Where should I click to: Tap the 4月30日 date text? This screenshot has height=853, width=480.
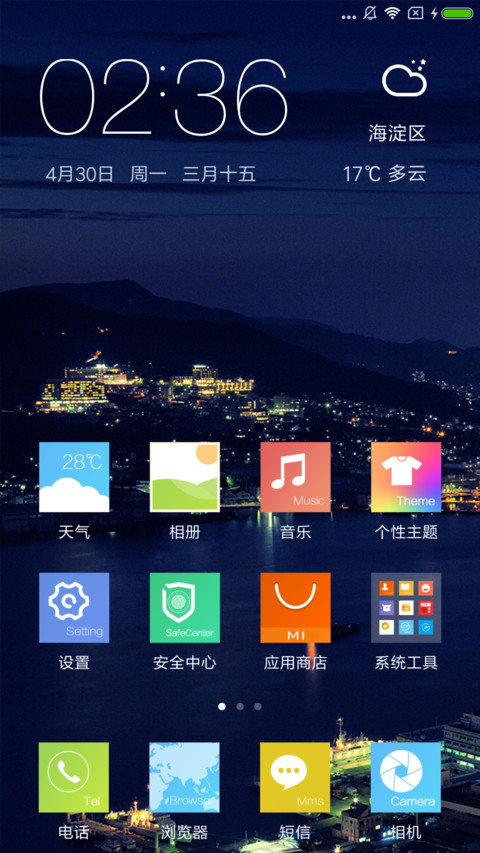point(79,175)
